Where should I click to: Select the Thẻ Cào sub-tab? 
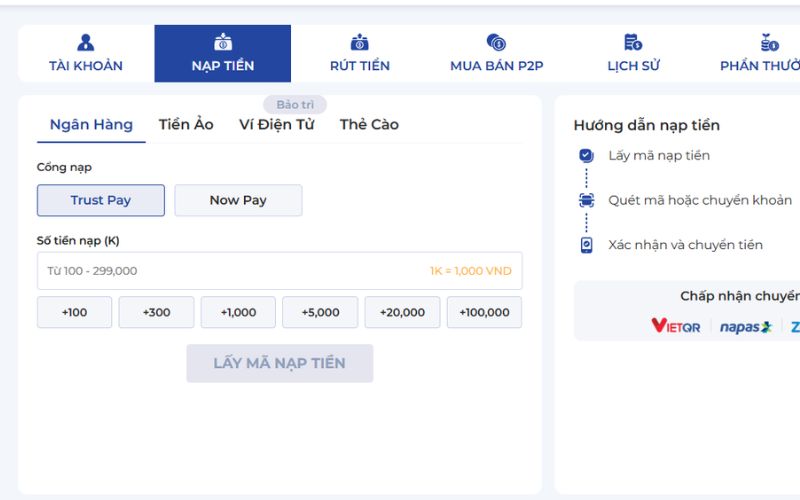369,124
